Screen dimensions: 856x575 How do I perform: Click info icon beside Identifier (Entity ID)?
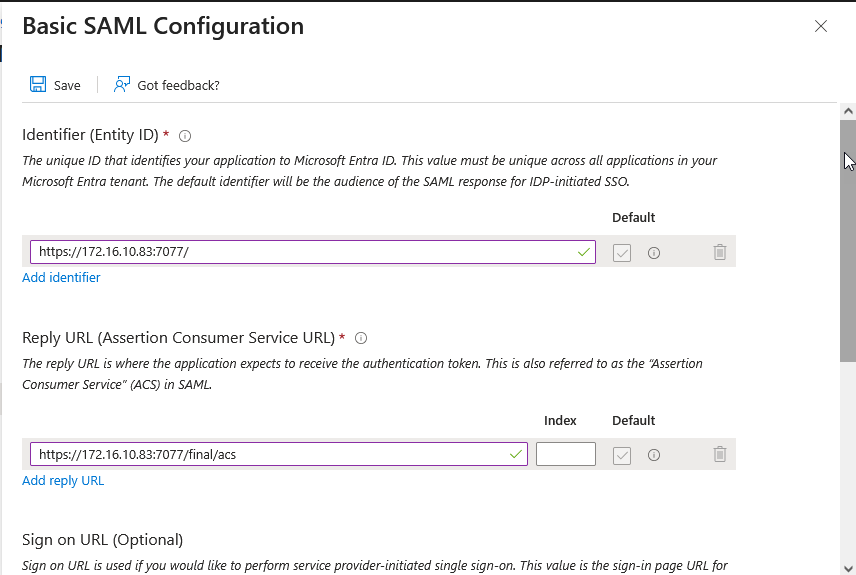(185, 136)
